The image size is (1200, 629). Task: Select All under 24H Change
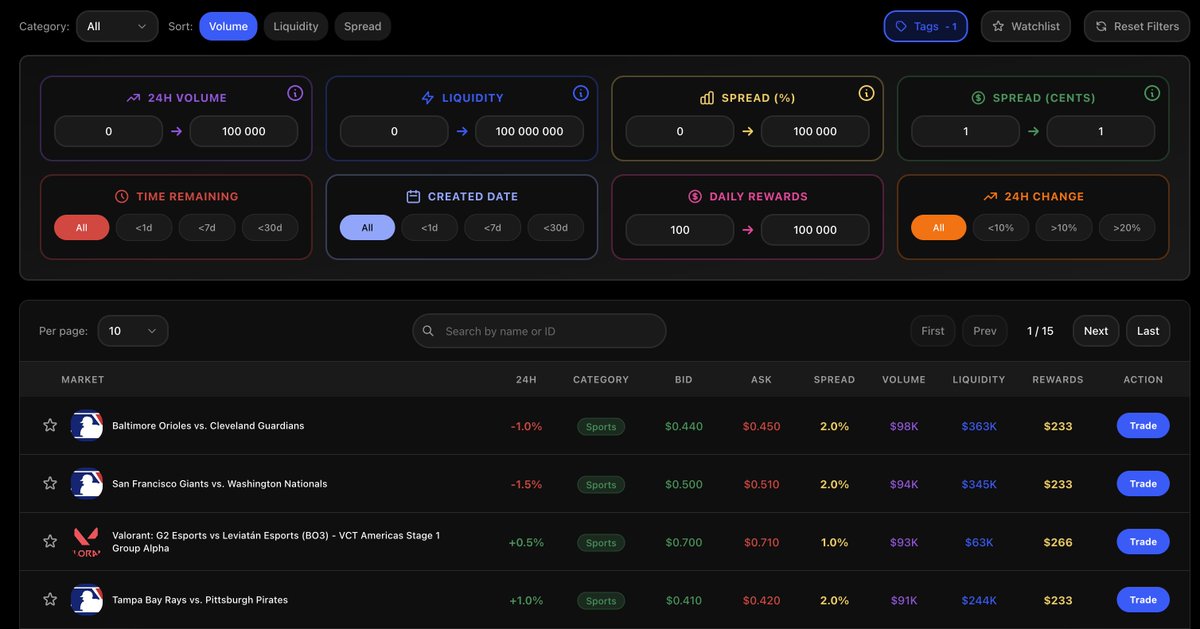[x=938, y=228]
